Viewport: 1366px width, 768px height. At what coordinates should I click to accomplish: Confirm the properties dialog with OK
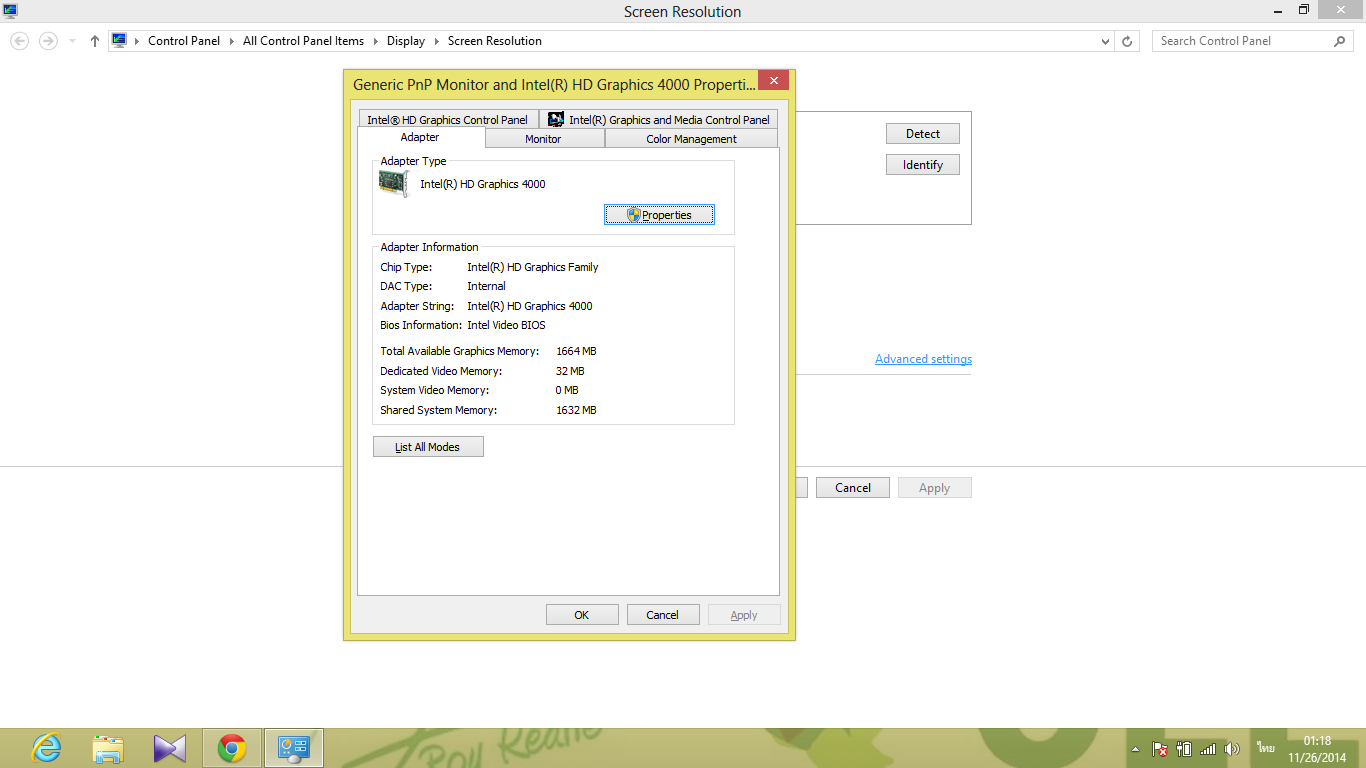(582, 615)
